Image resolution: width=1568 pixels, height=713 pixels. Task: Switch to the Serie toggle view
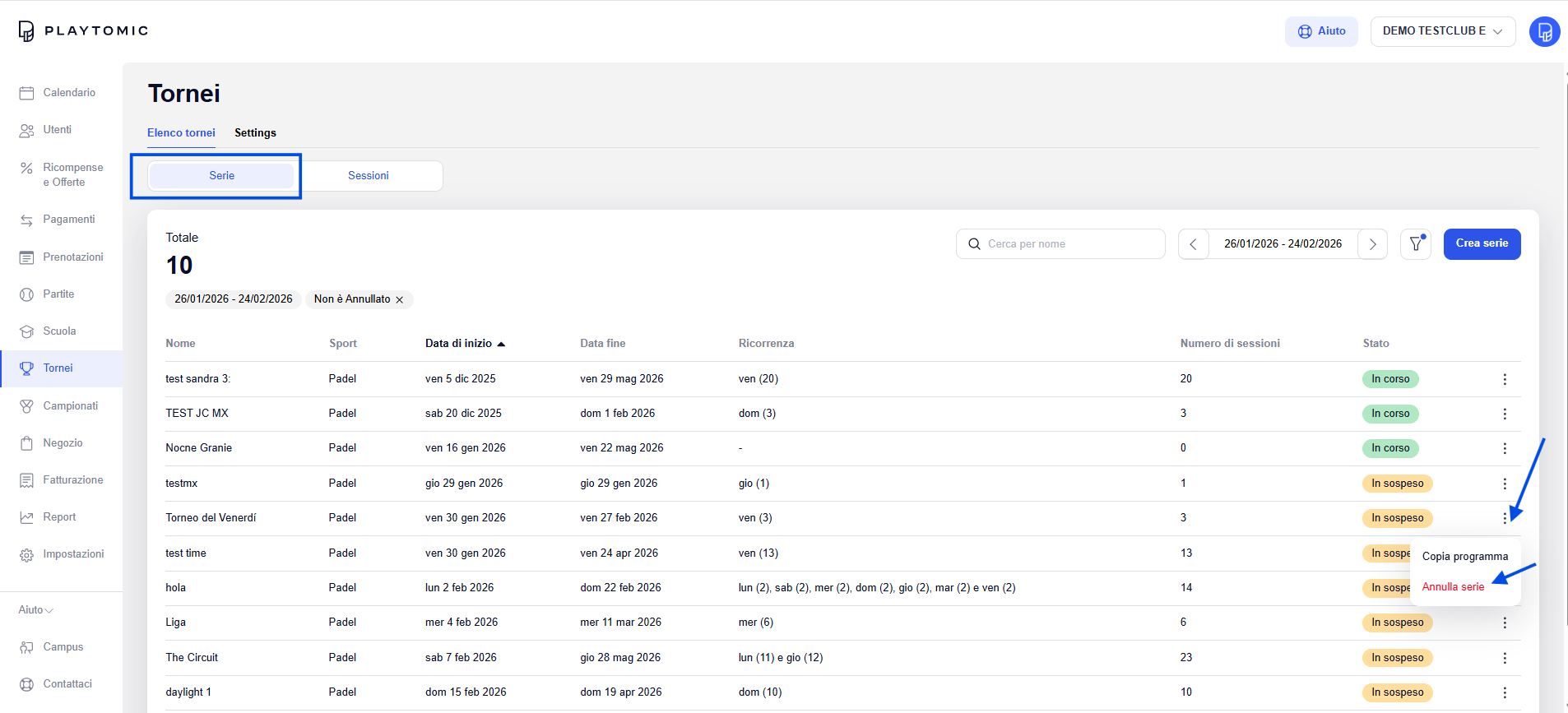click(221, 176)
